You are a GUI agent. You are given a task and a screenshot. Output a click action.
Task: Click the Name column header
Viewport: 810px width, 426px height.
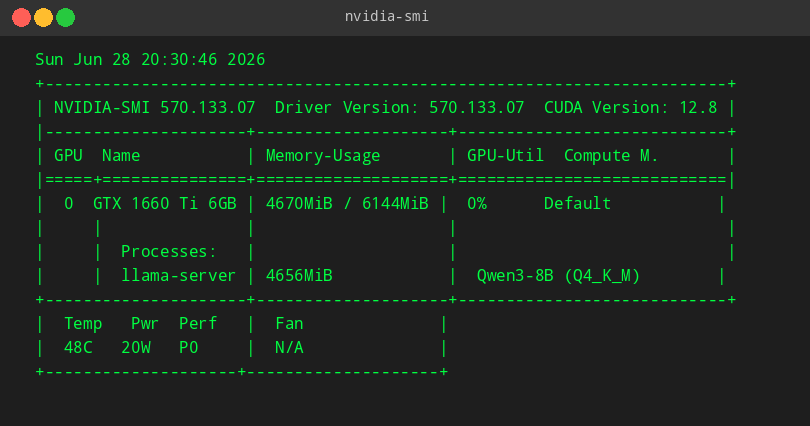point(121,155)
